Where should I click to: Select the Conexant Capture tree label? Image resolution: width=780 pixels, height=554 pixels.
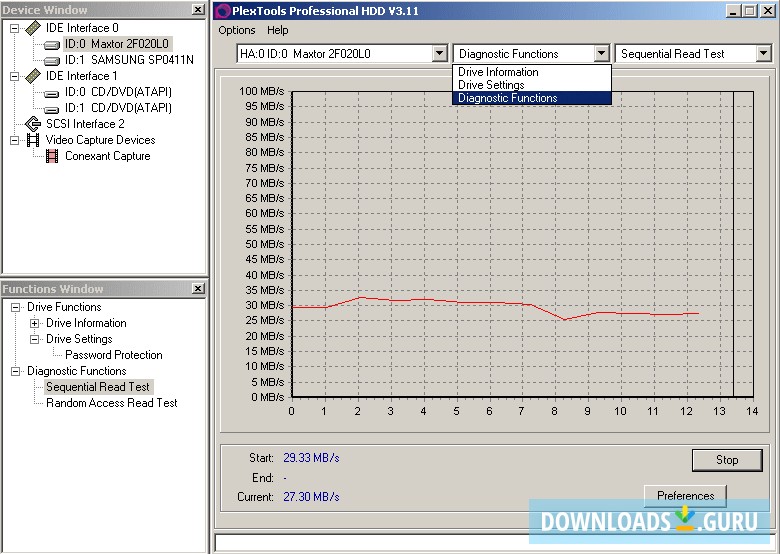pos(107,156)
